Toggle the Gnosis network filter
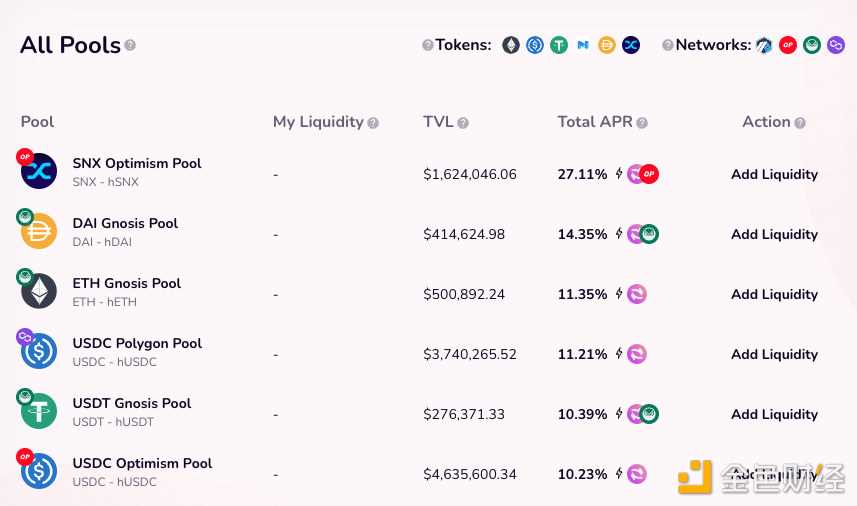Image resolution: width=857 pixels, height=506 pixels. [812, 45]
